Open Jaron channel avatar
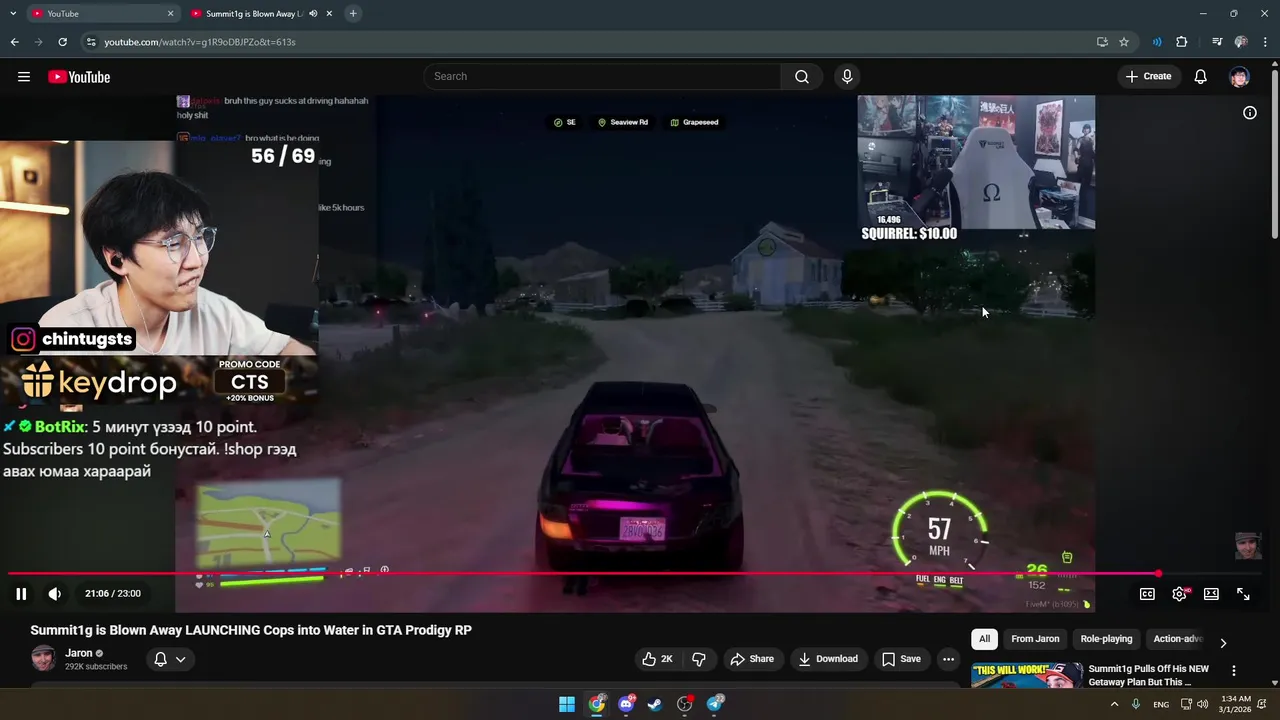This screenshot has height=720, width=1280. 43,658
